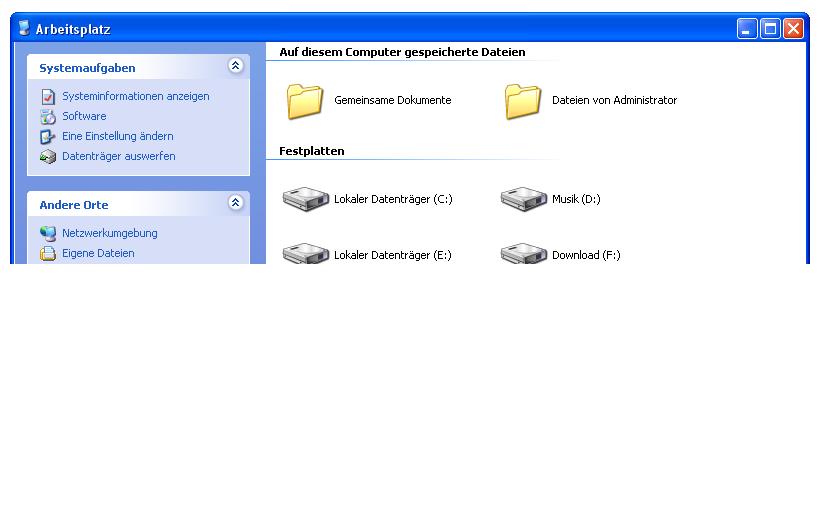This screenshot has height=512, width=837.
Task: Click the Festplatten group header
Action: 312,151
